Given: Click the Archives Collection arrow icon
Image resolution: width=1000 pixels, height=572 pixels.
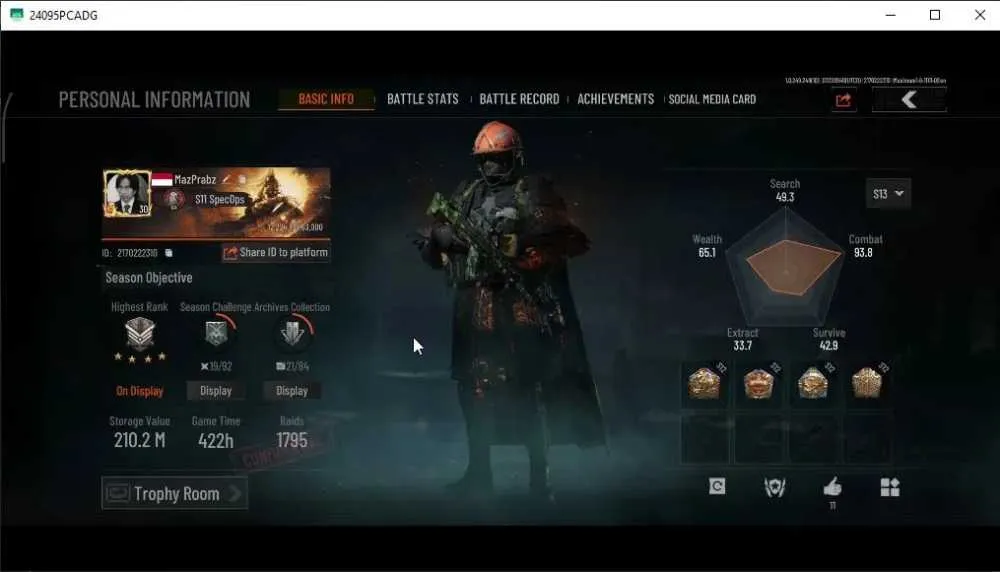Looking at the screenshot, I should pyautogui.click(x=293, y=333).
